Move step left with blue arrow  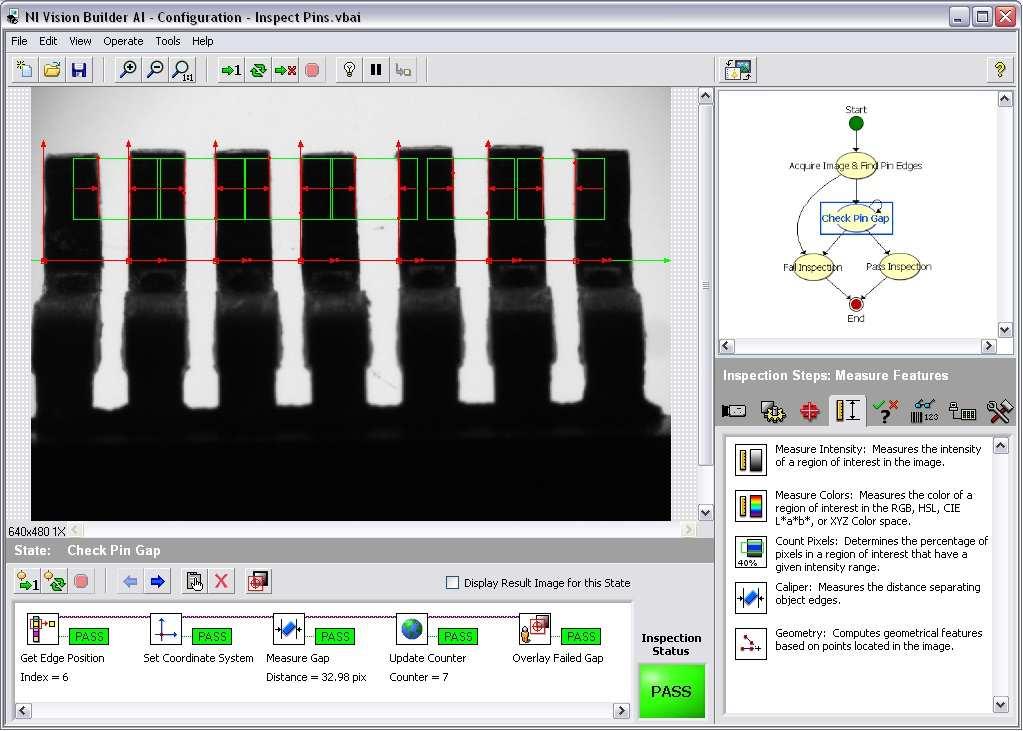pos(130,581)
